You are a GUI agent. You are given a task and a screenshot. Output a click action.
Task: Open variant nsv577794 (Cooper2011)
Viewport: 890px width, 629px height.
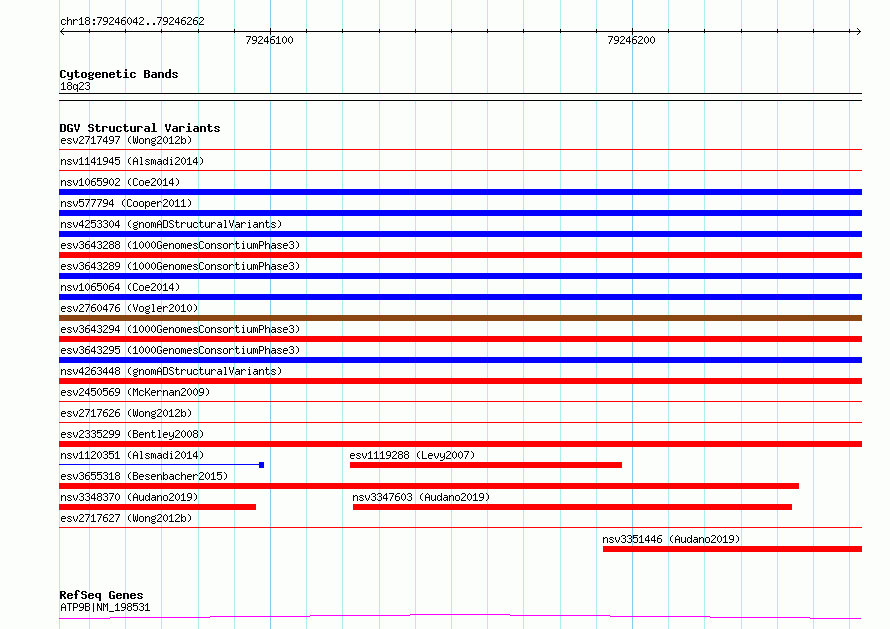(126, 203)
